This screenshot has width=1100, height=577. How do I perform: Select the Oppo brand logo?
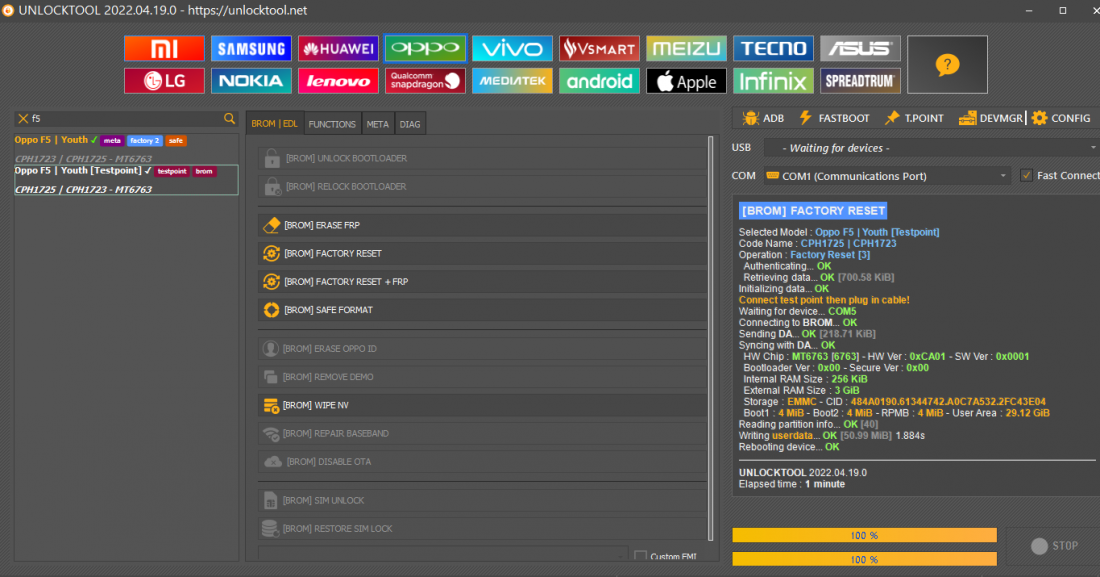click(x=425, y=48)
